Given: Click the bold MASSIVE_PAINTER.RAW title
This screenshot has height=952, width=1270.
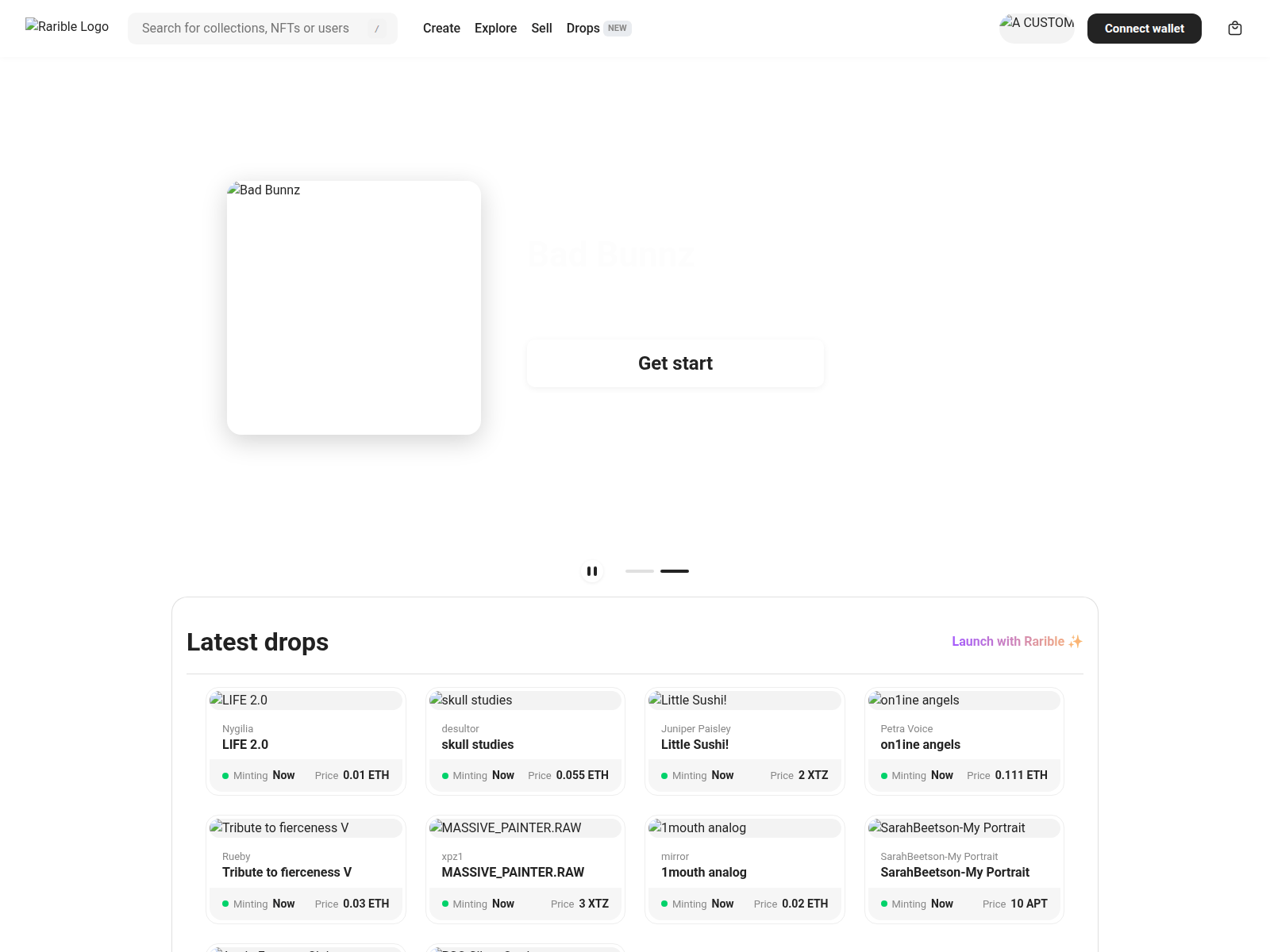Looking at the screenshot, I should (x=513, y=873).
